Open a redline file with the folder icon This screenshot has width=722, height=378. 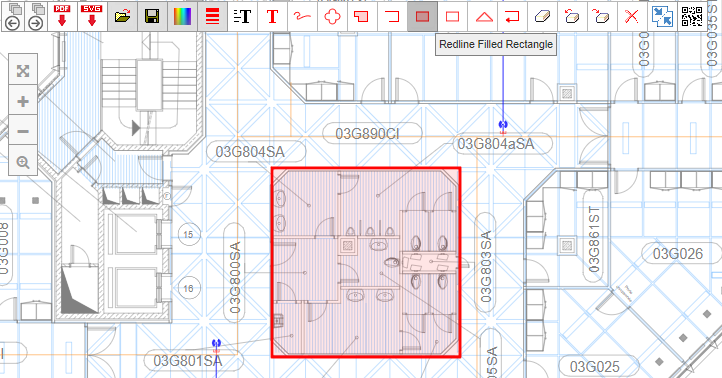point(122,16)
